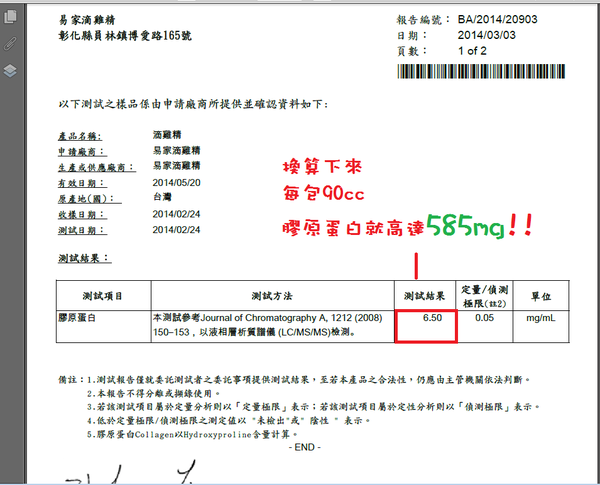Click the mg/mL unit cell
600x485 pixels.
[x=547, y=316]
